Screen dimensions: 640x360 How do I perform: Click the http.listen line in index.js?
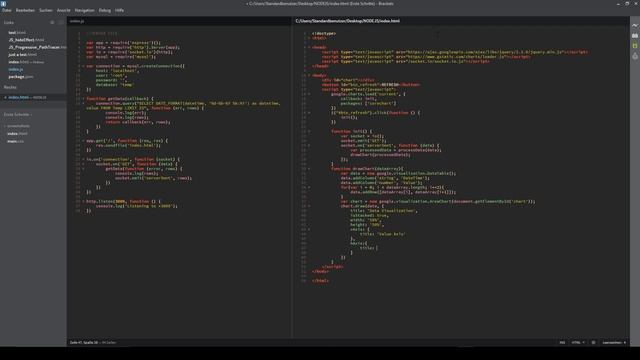pos(123,201)
